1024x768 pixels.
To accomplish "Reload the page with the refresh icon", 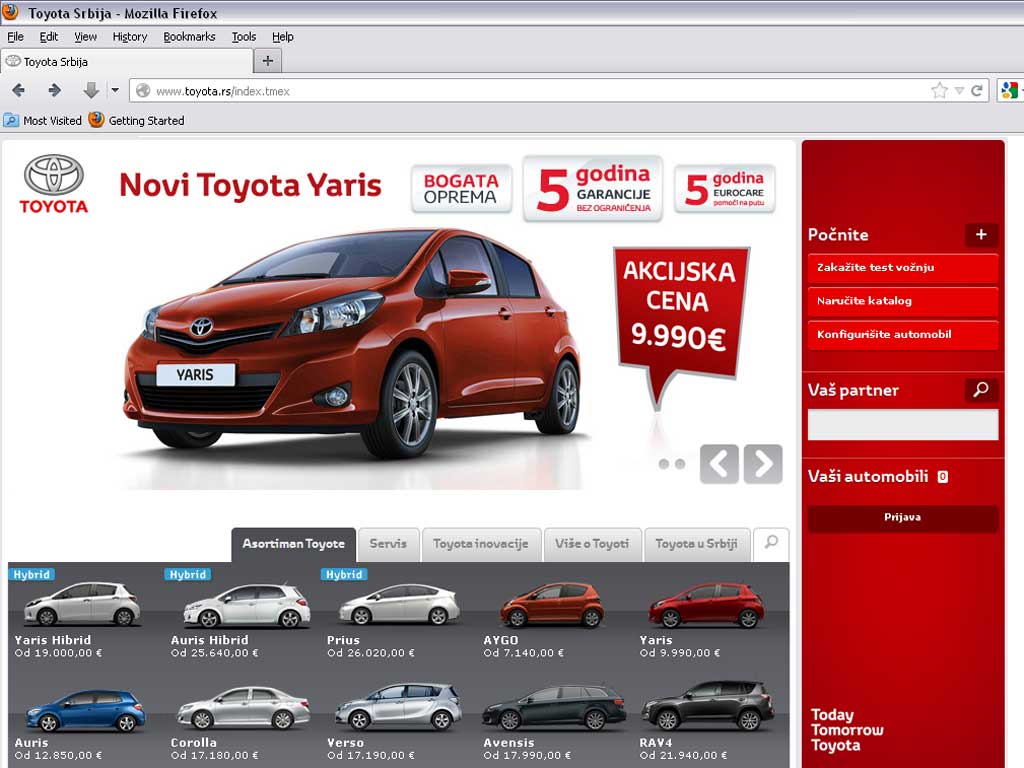I will pos(977,91).
